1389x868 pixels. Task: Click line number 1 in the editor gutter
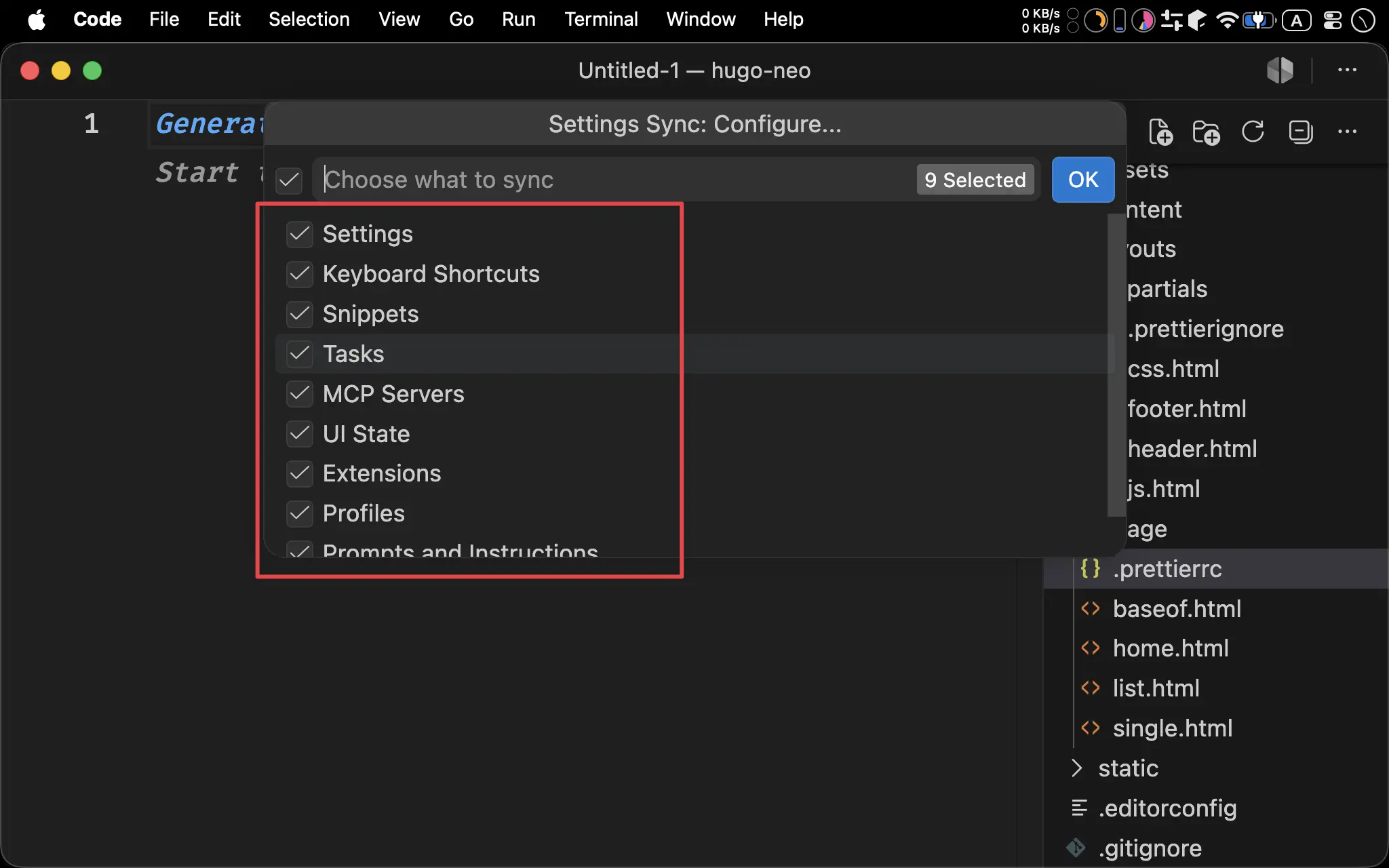pyautogui.click(x=91, y=123)
